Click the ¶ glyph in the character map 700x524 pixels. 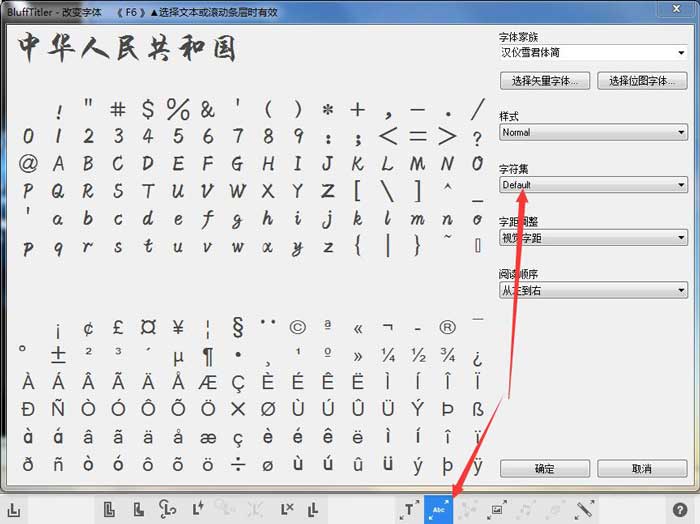coord(208,357)
